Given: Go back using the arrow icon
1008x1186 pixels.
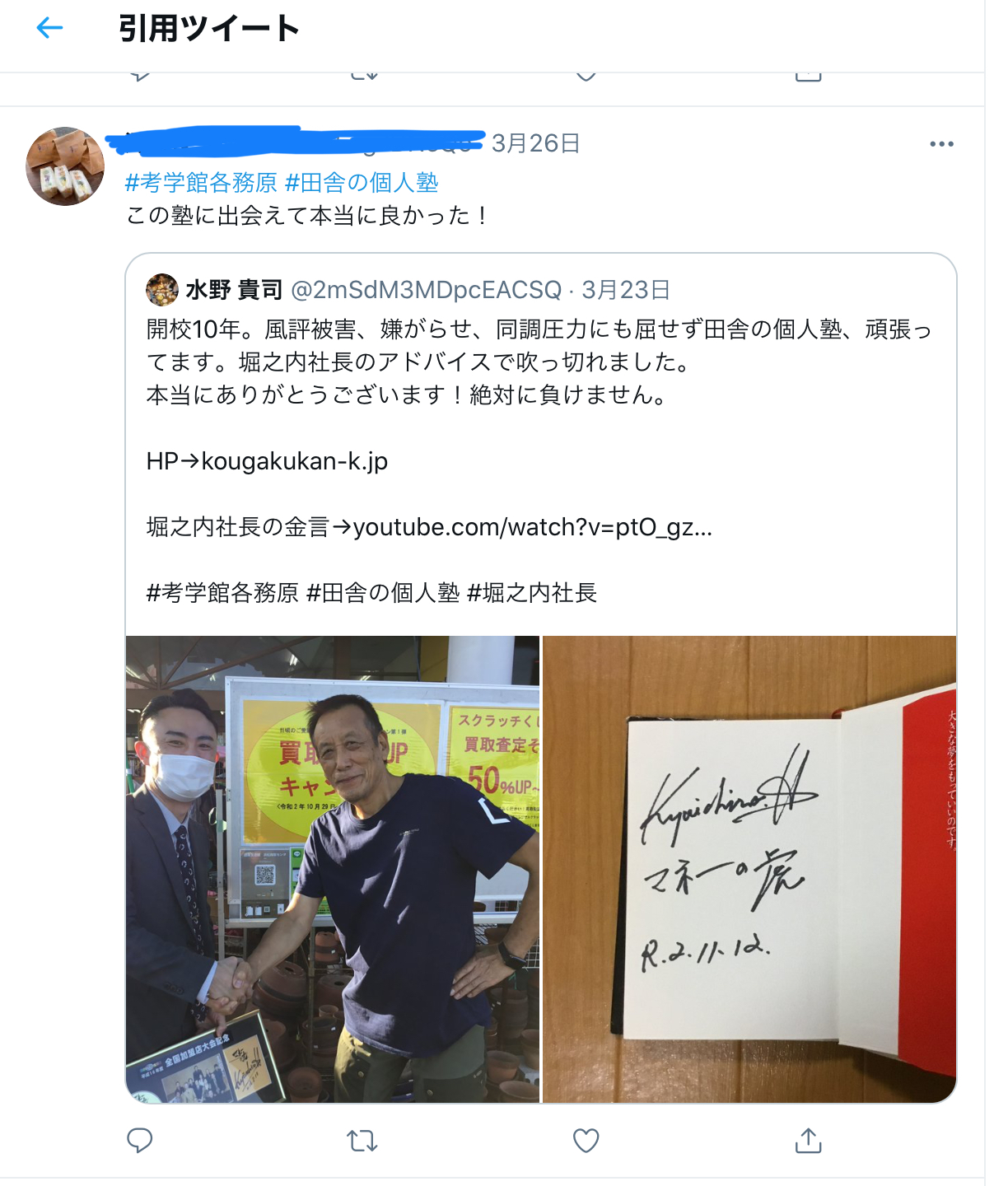Looking at the screenshot, I should click(x=50, y=28).
